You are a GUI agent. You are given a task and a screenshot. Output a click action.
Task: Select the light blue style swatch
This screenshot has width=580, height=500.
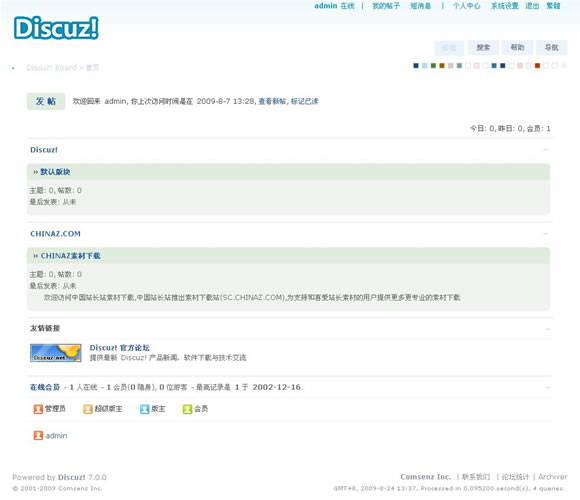(x=425, y=66)
